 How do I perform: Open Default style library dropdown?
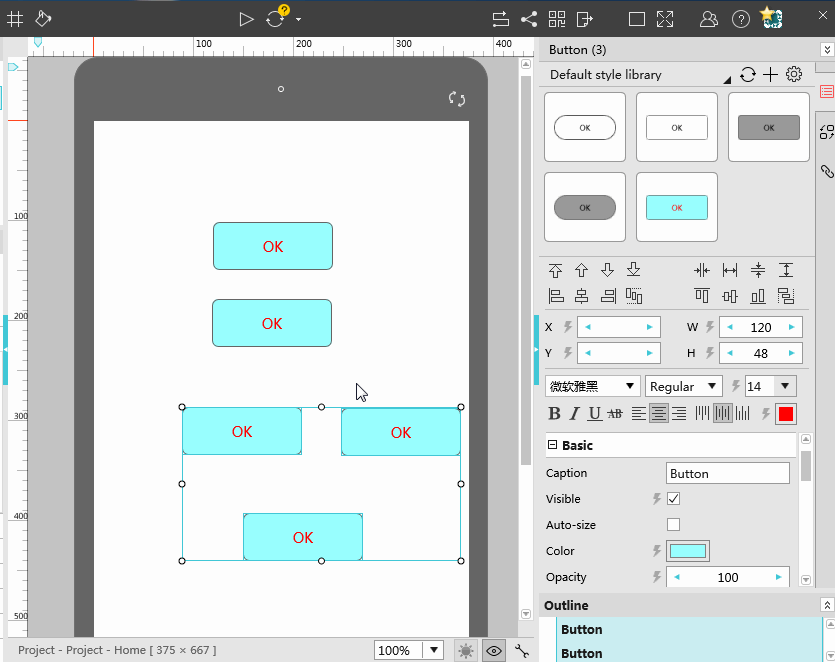(727, 80)
